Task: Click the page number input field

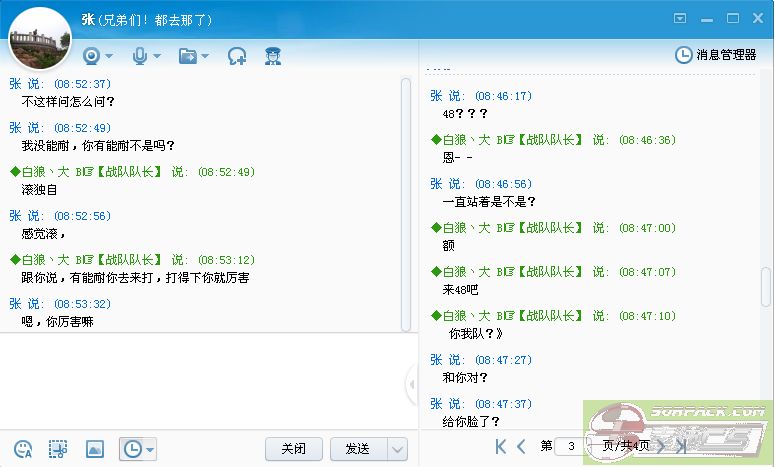Action: tap(571, 446)
